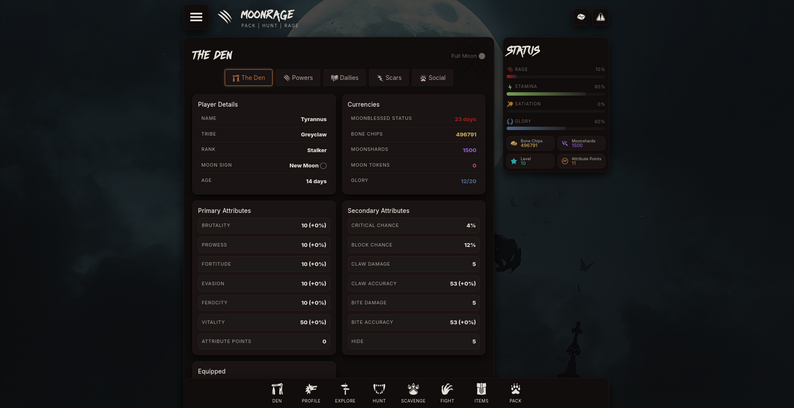Switch to the Powers tab
This screenshot has width=794, height=408.
point(298,78)
